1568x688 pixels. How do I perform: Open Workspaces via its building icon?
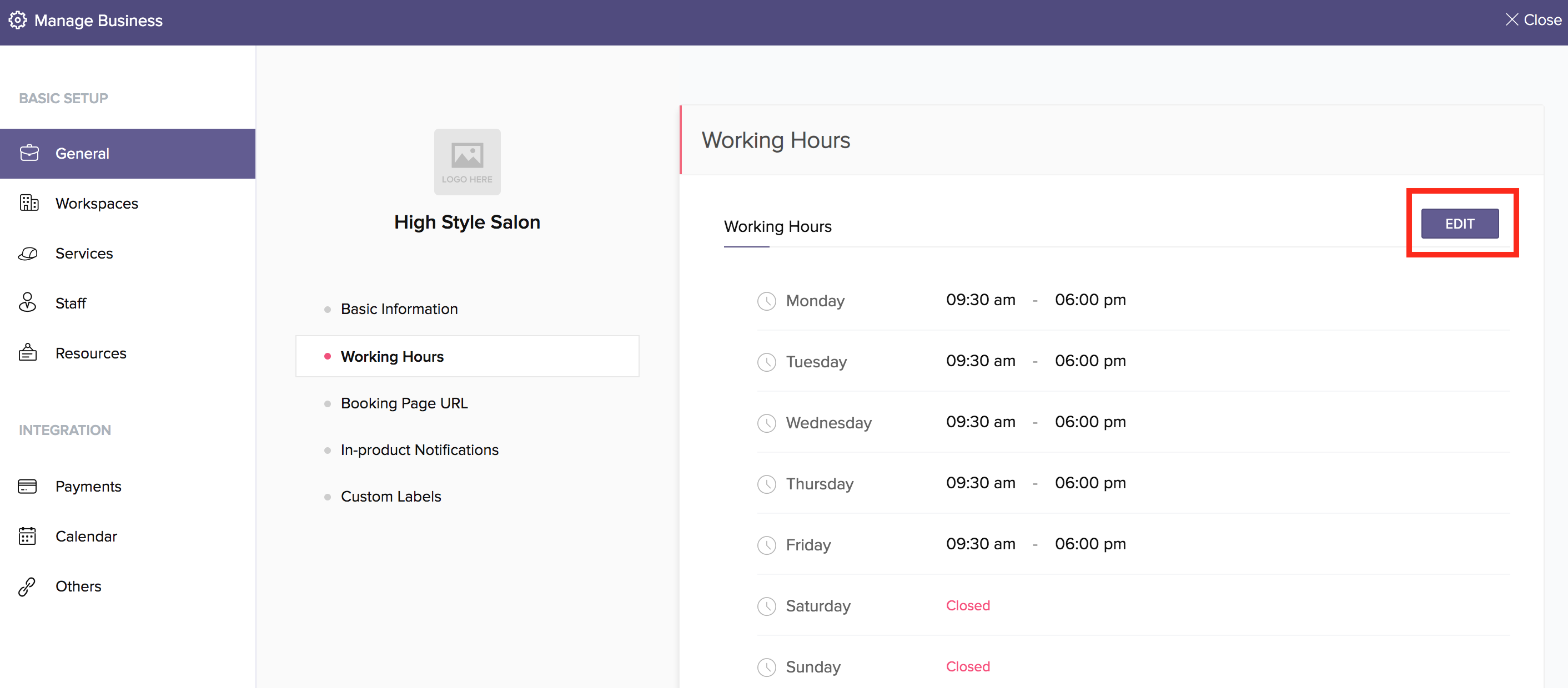(x=29, y=203)
